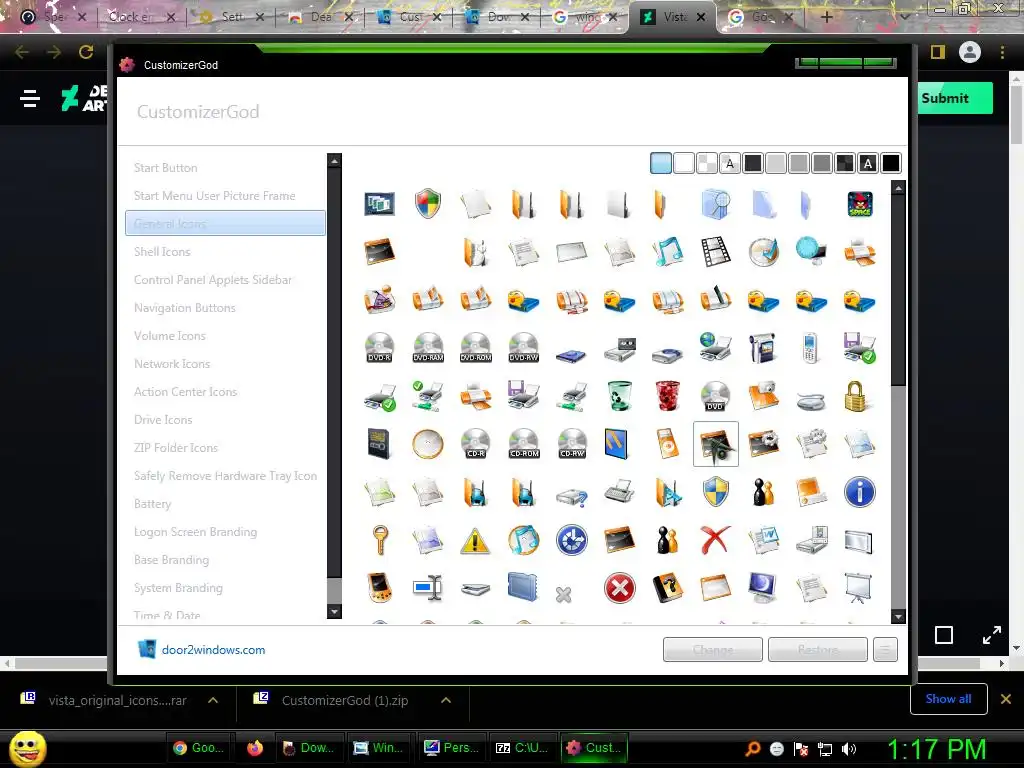Image resolution: width=1024 pixels, height=768 pixels.
Task: Open the browser hamburger menu on DeviantArt
Action: pyautogui.click(x=29, y=98)
